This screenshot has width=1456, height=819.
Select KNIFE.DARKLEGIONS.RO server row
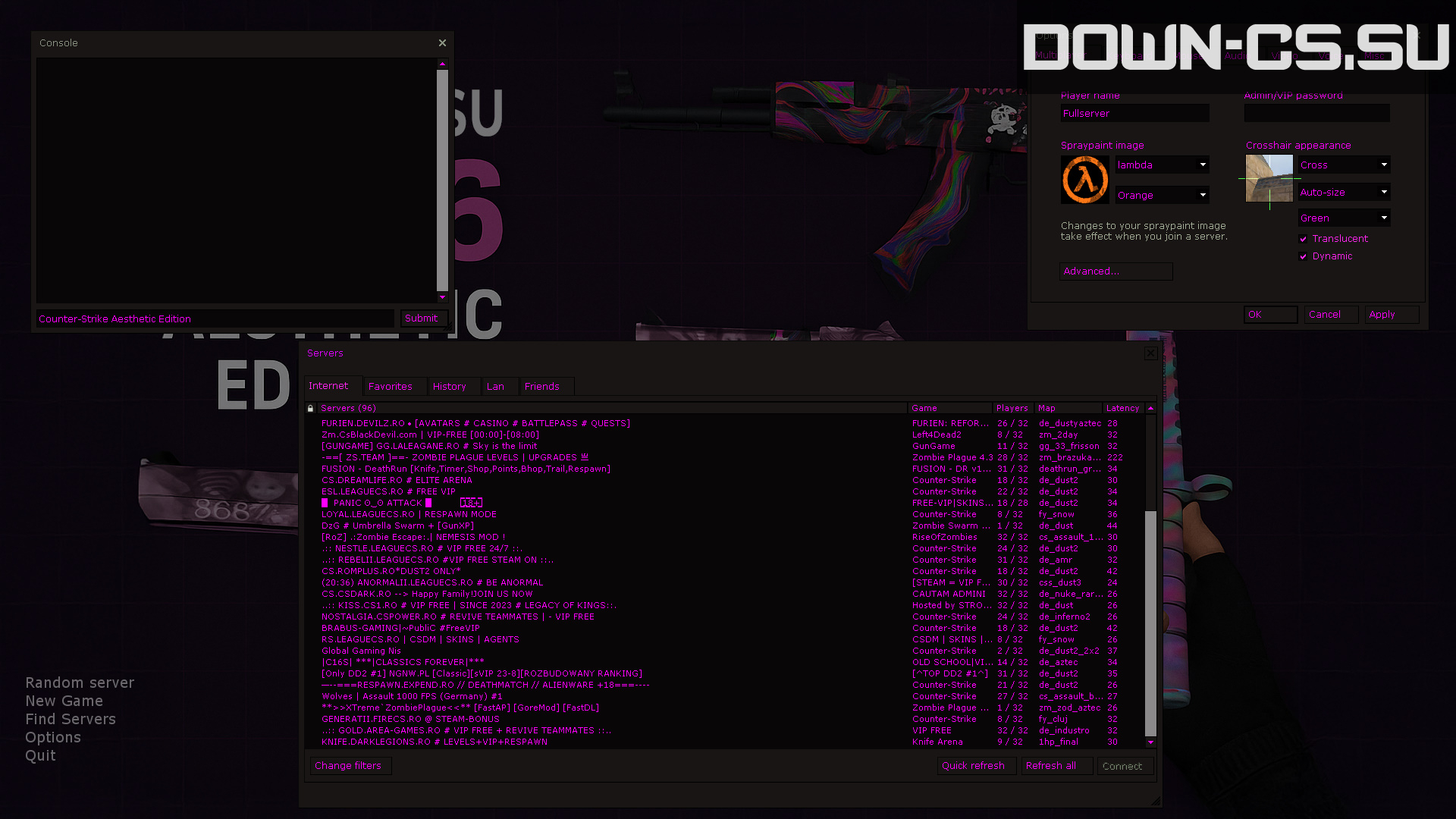(x=724, y=742)
